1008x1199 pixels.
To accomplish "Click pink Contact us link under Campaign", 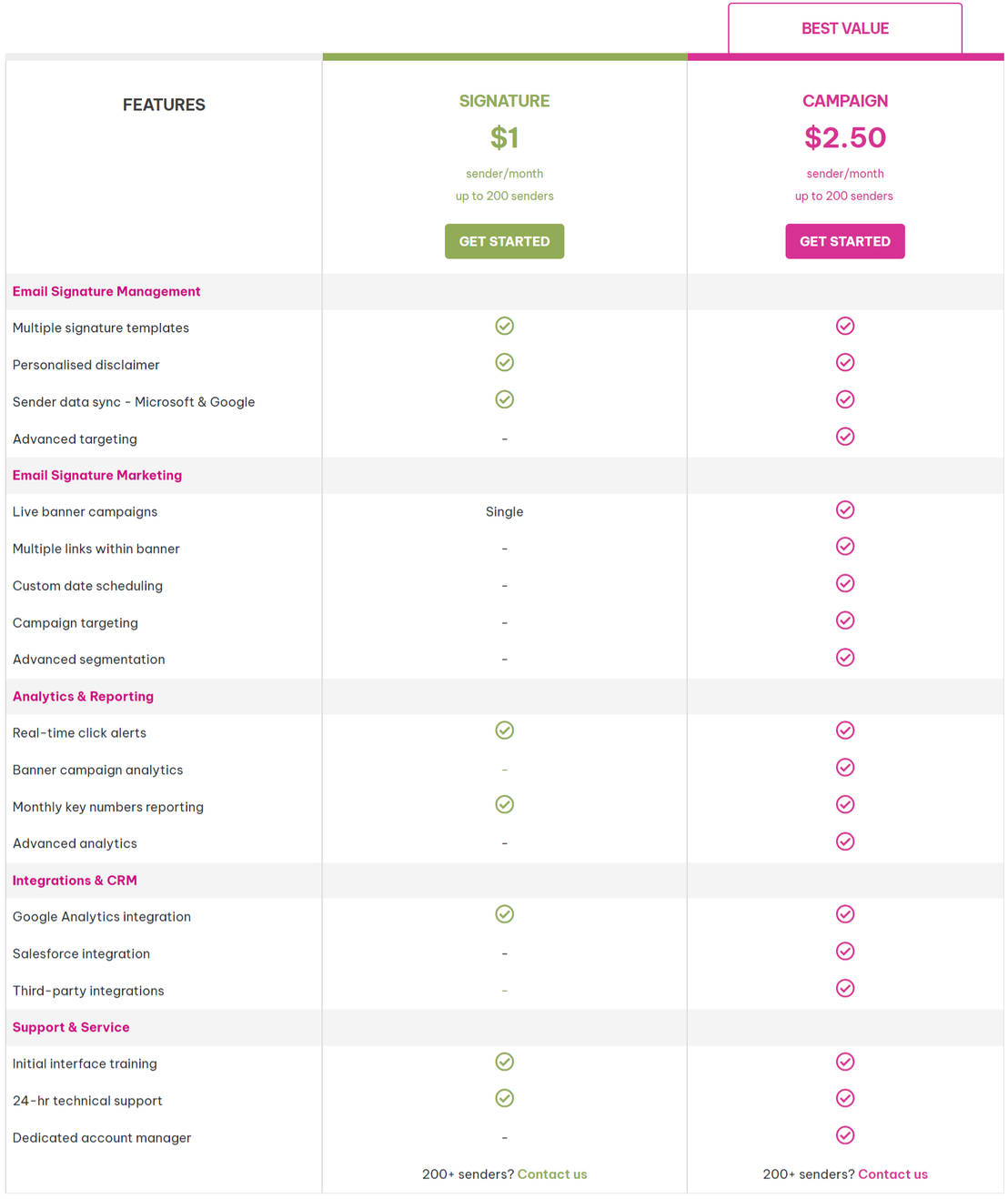I will [892, 1174].
